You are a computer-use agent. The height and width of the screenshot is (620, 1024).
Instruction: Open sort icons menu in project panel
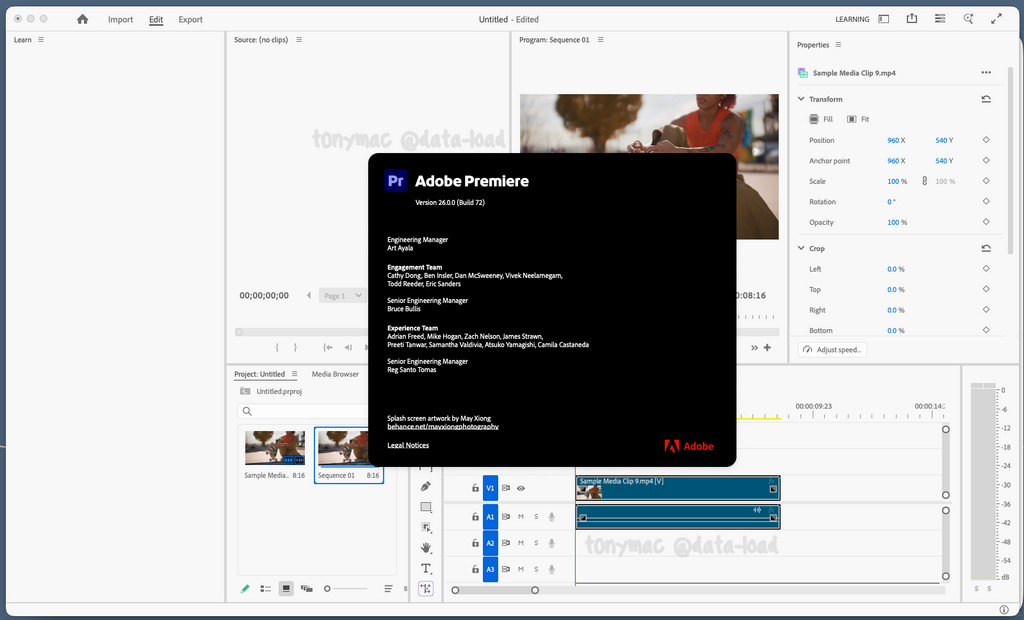[x=389, y=589]
